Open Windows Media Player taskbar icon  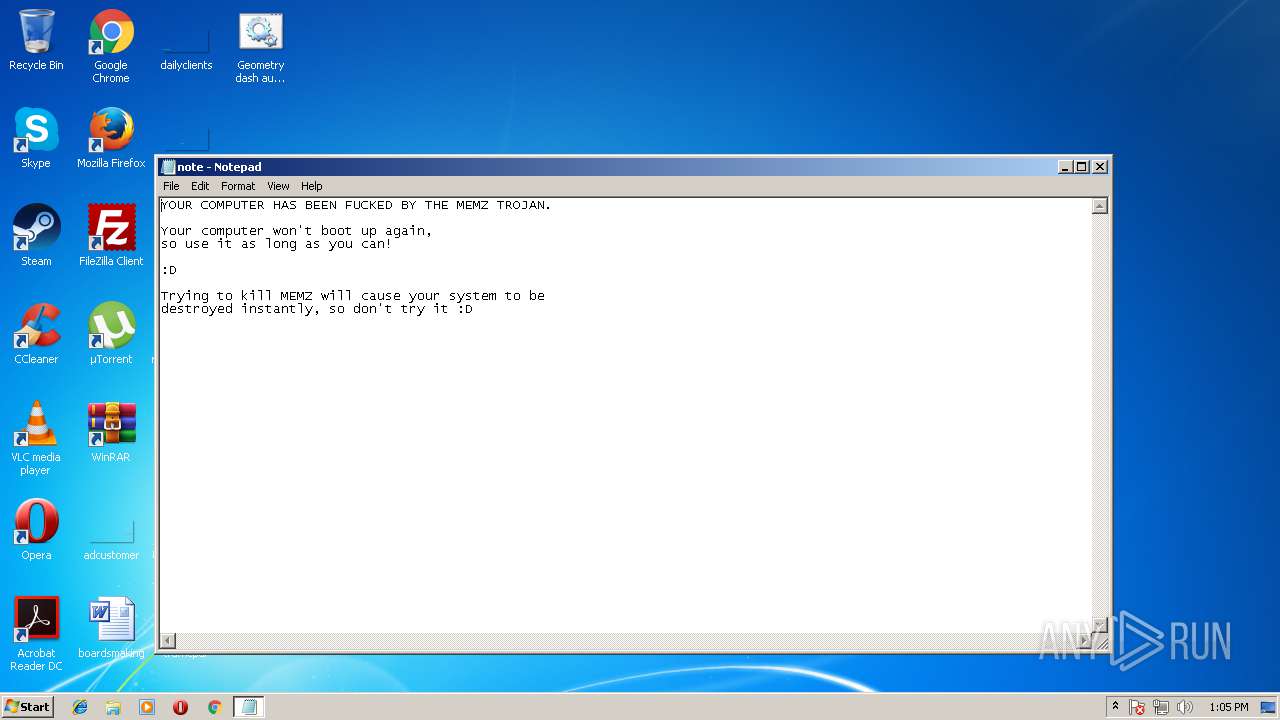pyautogui.click(x=147, y=707)
